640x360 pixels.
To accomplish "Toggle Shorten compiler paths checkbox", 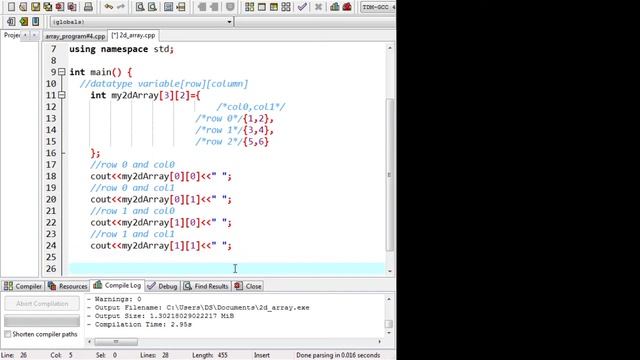I will (7, 334).
